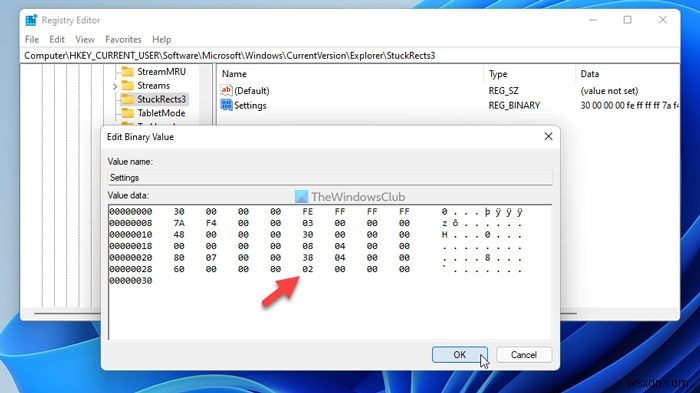Image resolution: width=700 pixels, height=393 pixels.
Task: Open the Help menu
Action: click(x=162, y=39)
